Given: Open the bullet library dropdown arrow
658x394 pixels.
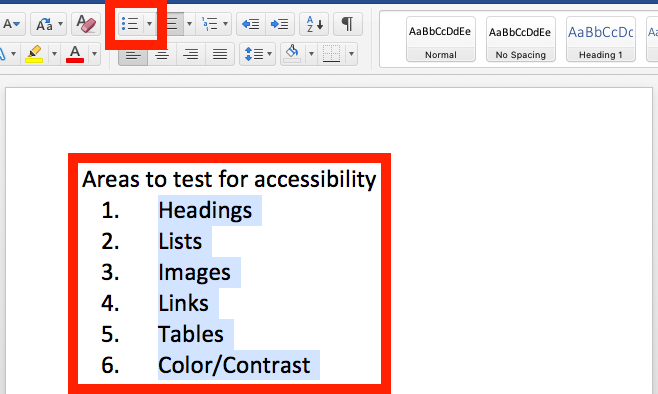Looking at the screenshot, I should pyautogui.click(x=149, y=24).
